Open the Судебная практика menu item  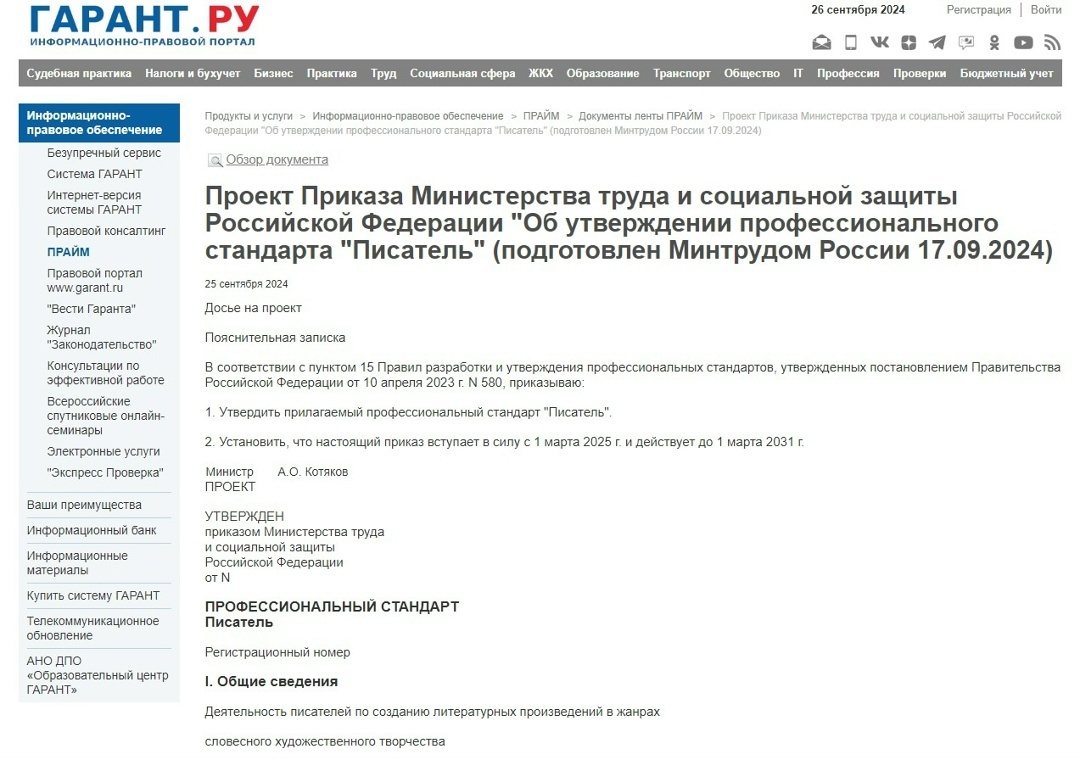pos(79,73)
